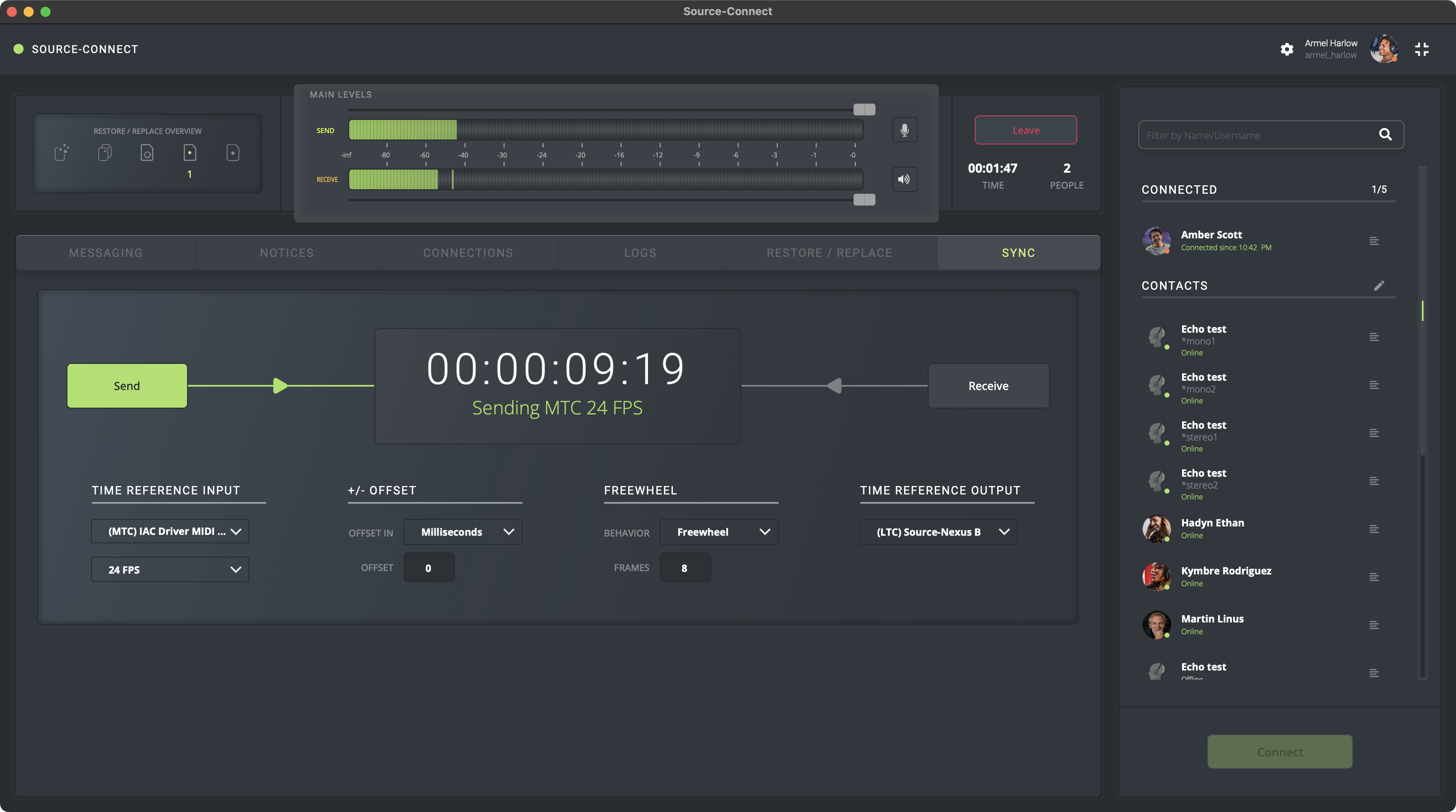Open the Milliseconds offset unit dropdown
The image size is (1456, 812).
pos(462,532)
